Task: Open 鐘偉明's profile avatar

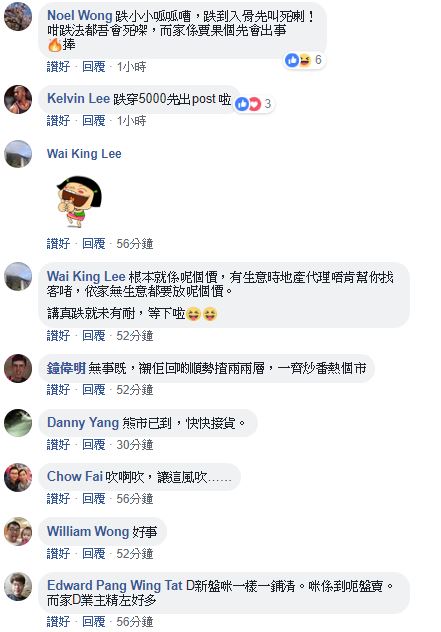Action: click(18, 368)
